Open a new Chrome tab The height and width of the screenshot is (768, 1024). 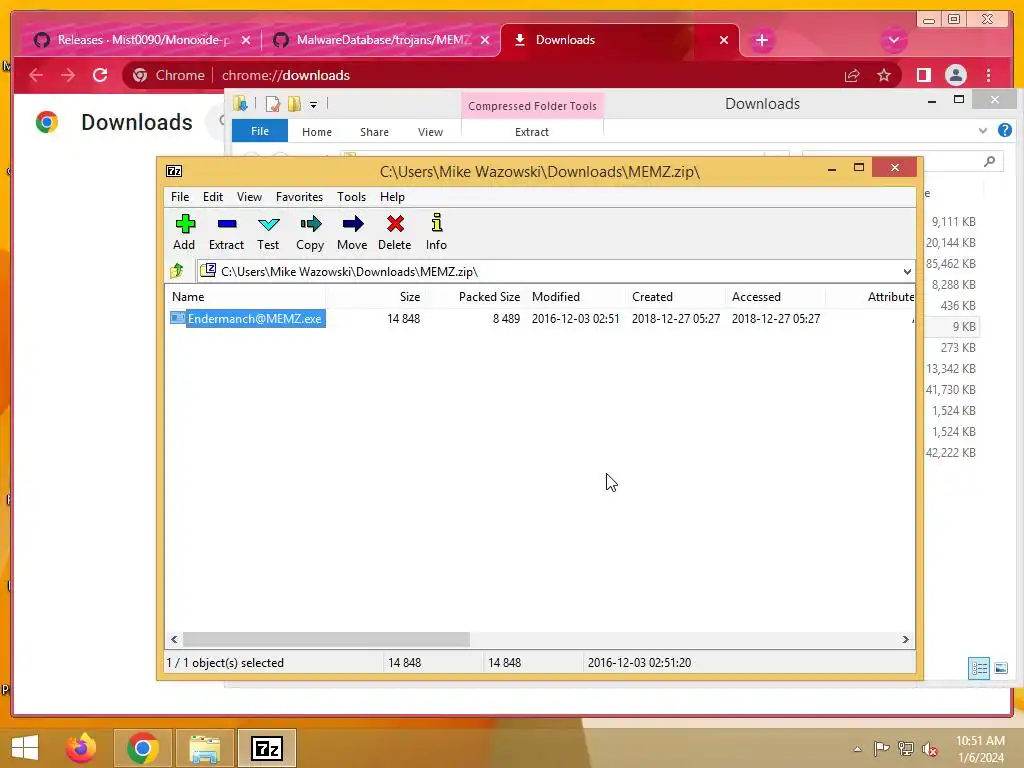(x=761, y=40)
